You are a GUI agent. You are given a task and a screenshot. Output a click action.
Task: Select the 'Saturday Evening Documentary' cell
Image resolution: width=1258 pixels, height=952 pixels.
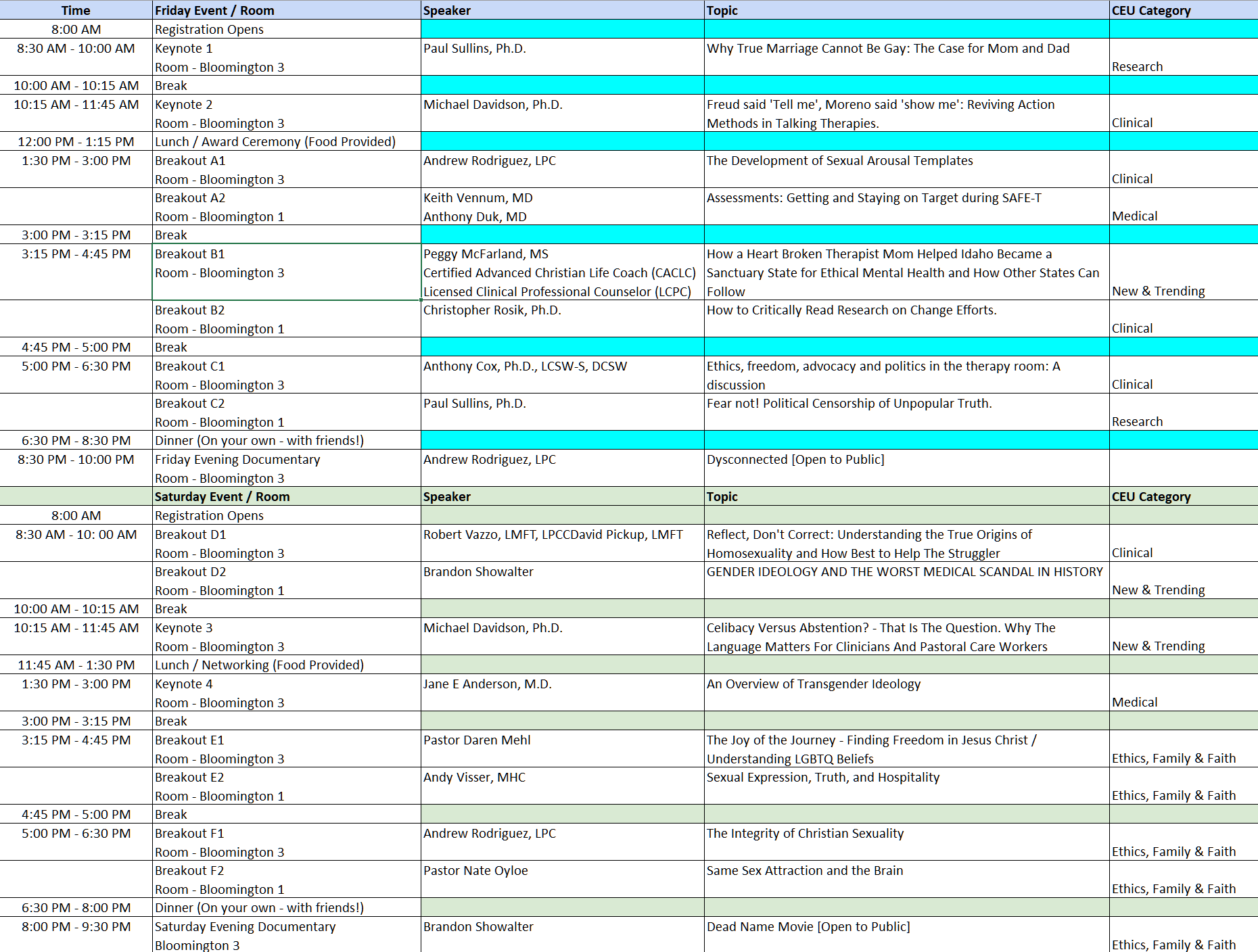tap(287, 935)
